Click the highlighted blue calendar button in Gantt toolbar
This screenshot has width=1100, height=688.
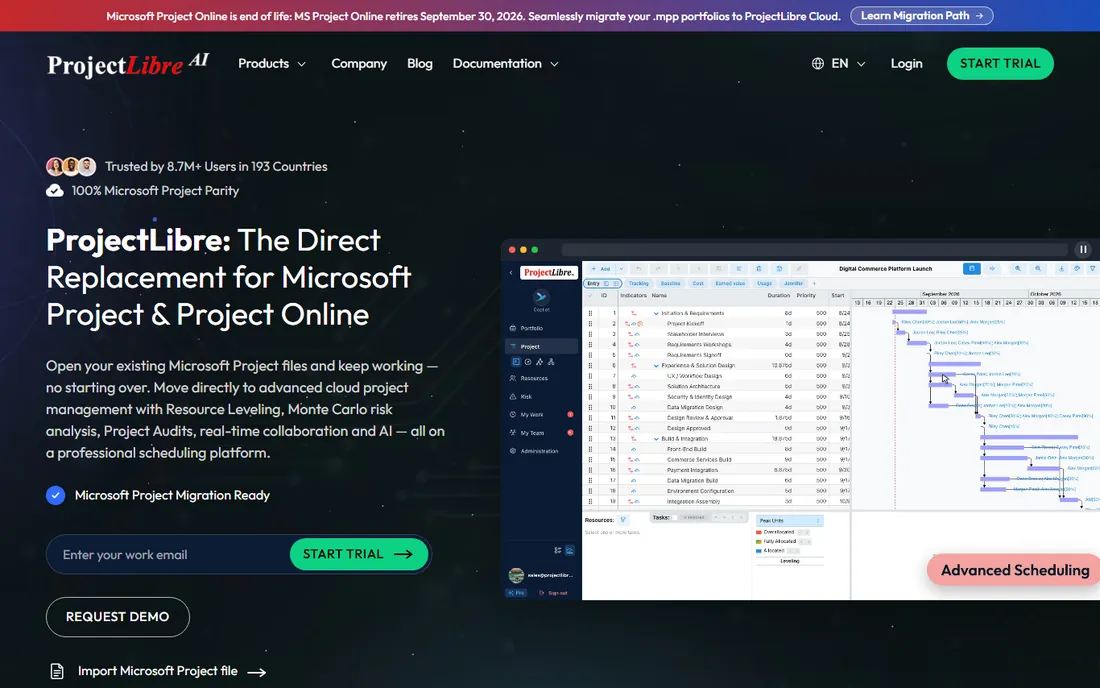point(972,269)
